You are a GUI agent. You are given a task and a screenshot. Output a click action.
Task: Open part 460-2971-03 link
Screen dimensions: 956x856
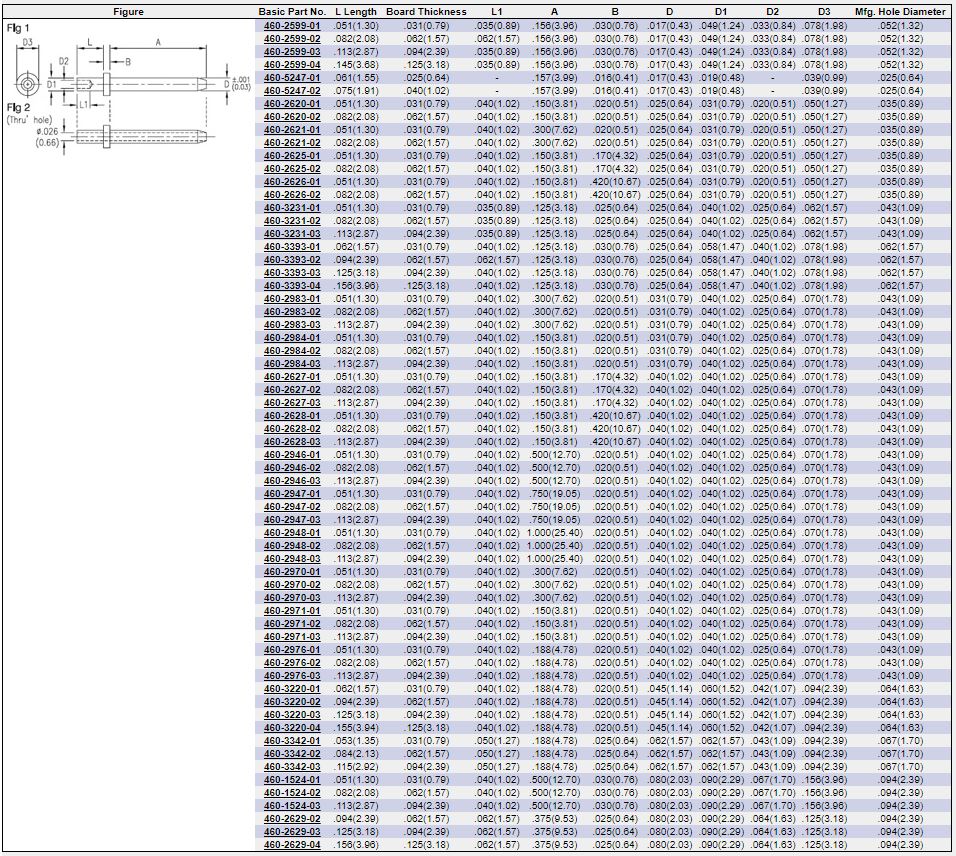point(292,637)
